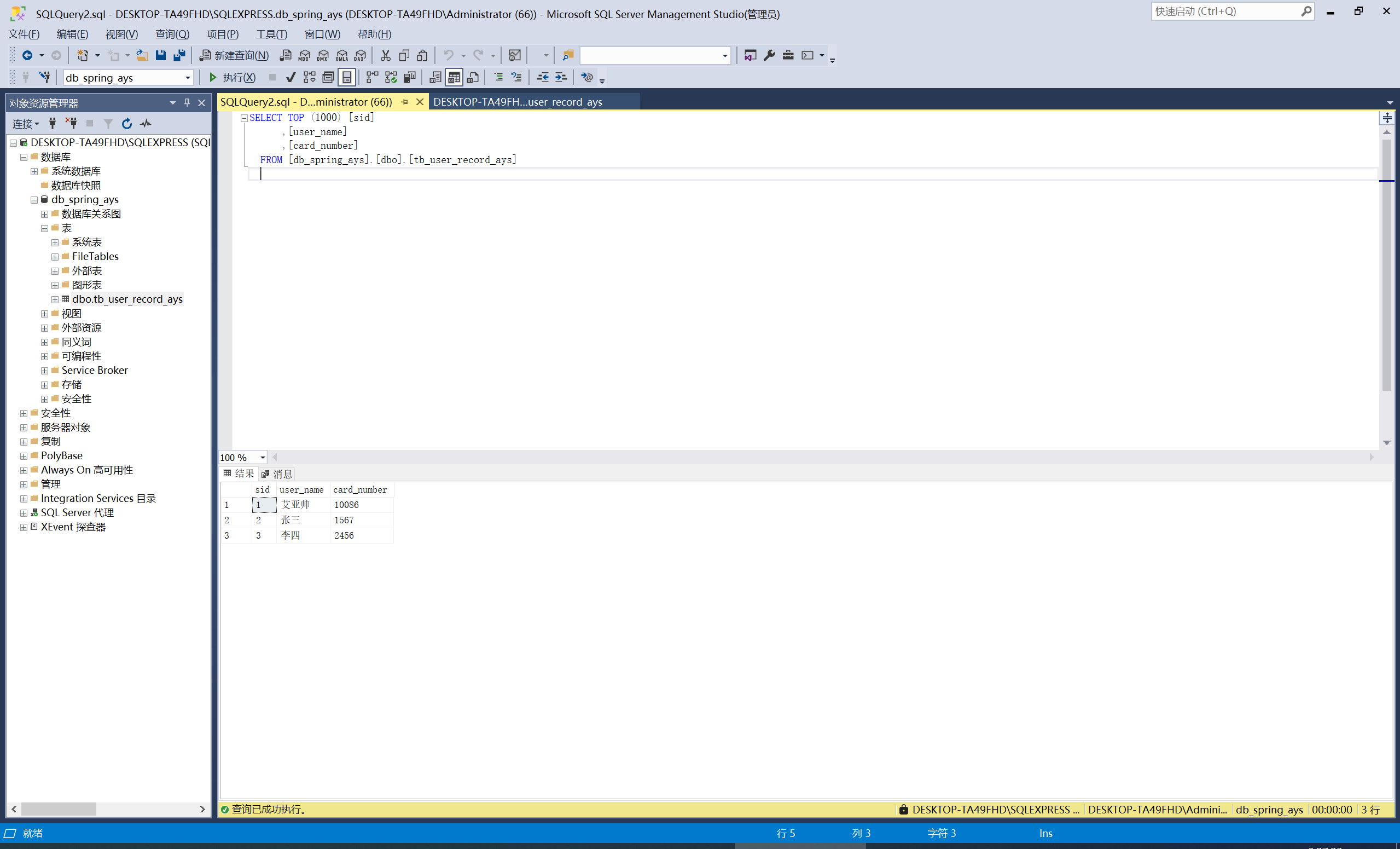The height and width of the screenshot is (849, 1400).
Task: Click the DMX query icon
Action: coord(323,55)
